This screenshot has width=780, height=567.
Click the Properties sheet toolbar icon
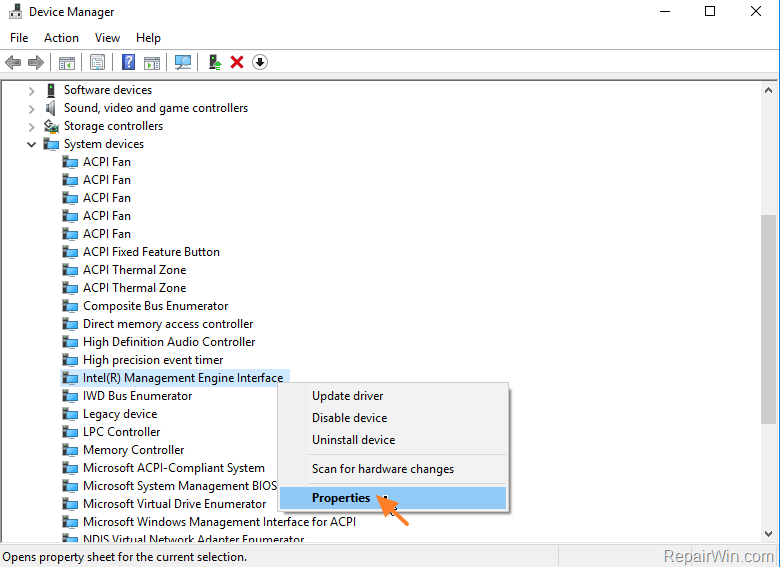coord(98,62)
